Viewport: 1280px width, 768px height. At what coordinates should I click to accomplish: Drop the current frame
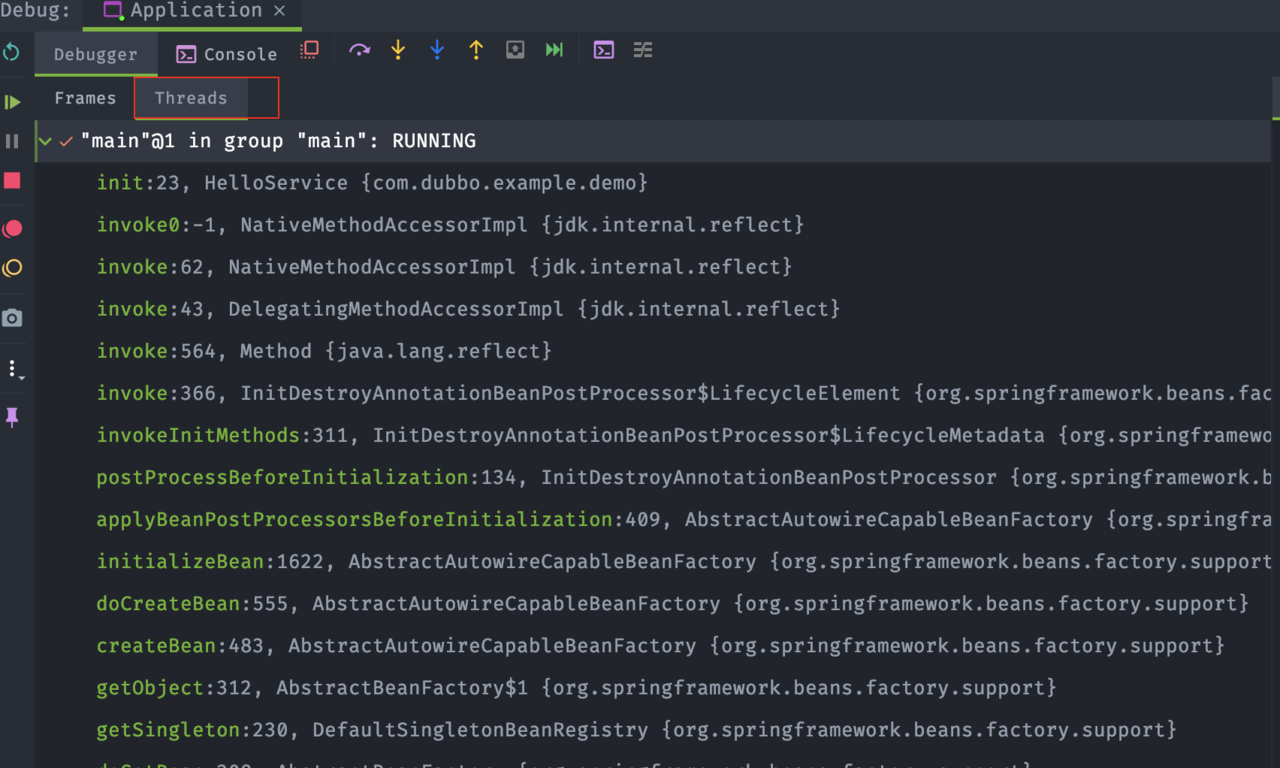[x=515, y=50]
